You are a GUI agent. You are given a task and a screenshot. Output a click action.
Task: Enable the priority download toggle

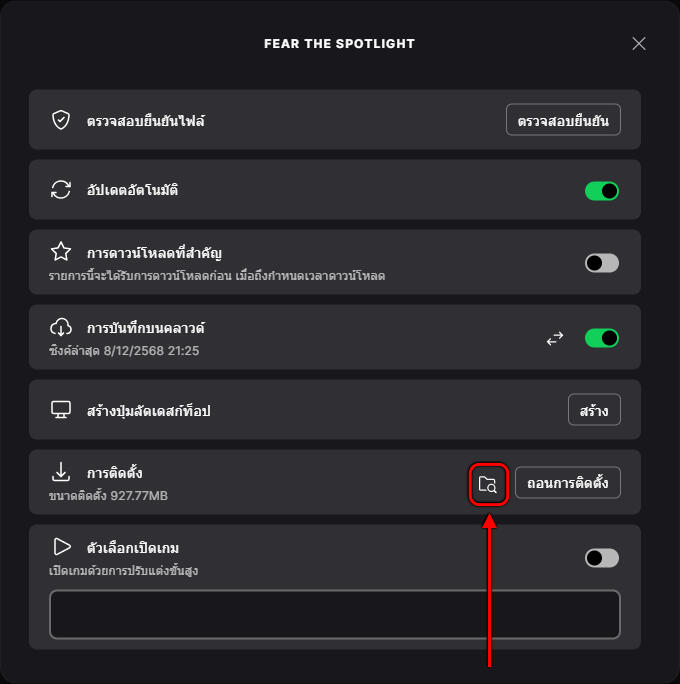(602, 263)
